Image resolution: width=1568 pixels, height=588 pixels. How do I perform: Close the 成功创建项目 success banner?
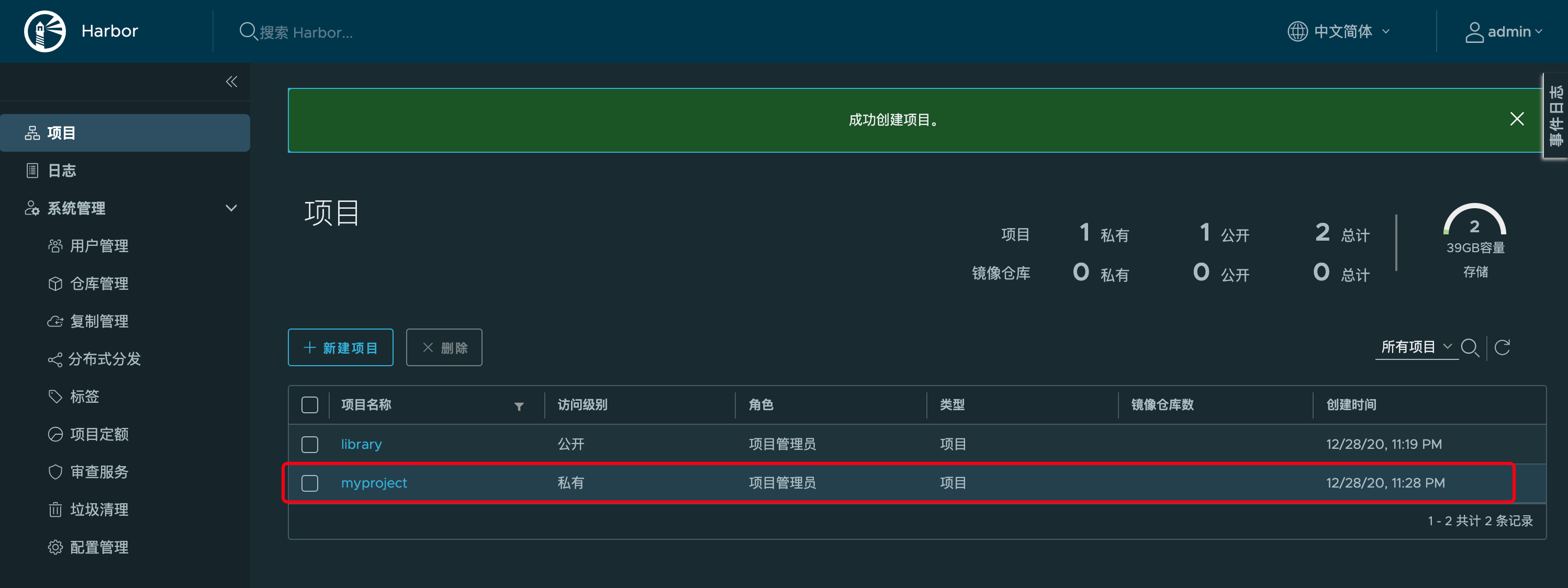click(x=1516, y=119)
